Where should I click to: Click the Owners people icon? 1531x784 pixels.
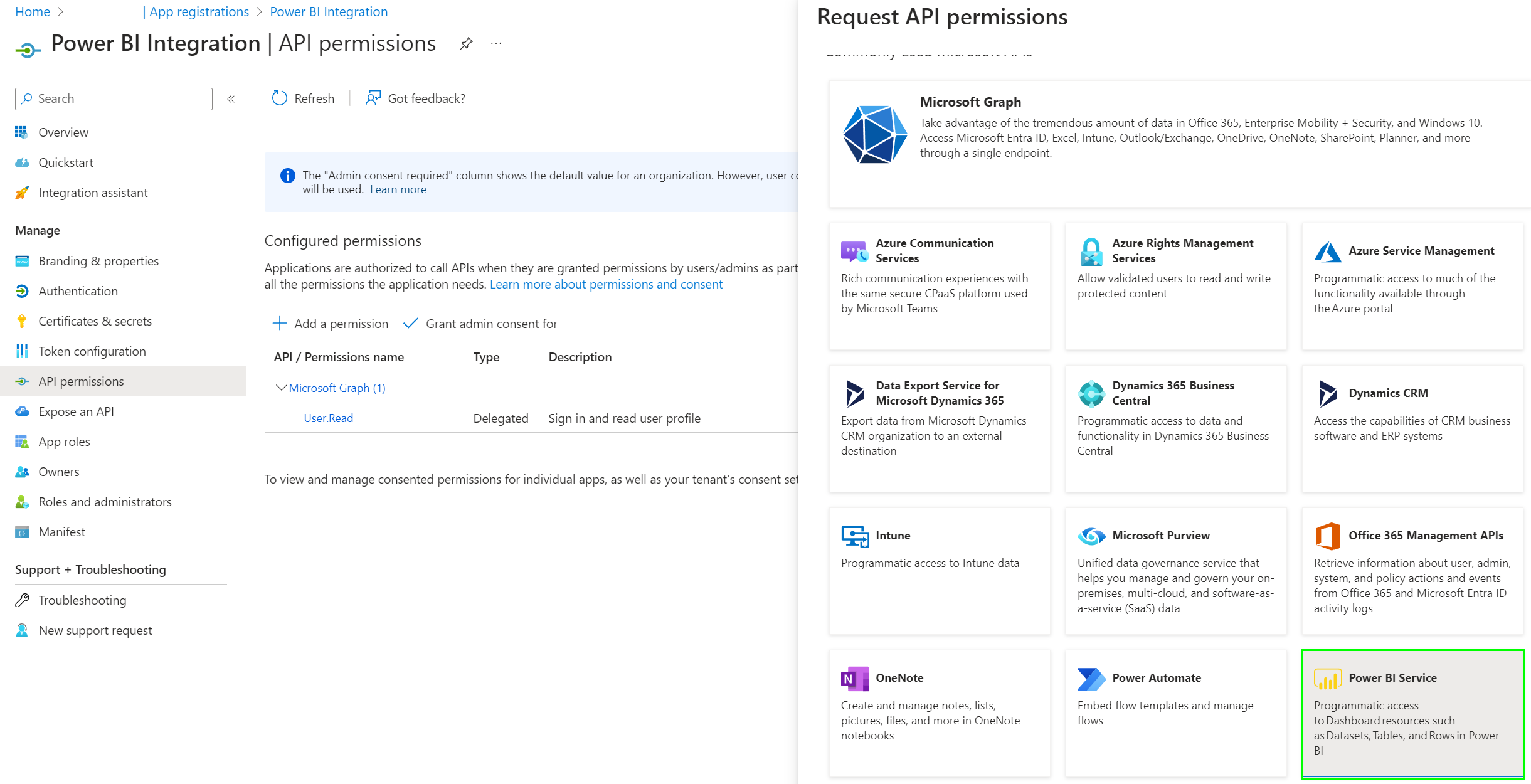coord(22,472)
